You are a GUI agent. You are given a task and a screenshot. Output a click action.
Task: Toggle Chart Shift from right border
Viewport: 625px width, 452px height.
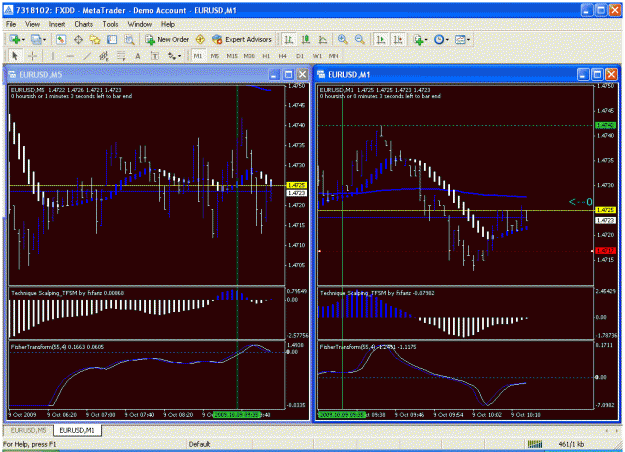tap(398, 39)
